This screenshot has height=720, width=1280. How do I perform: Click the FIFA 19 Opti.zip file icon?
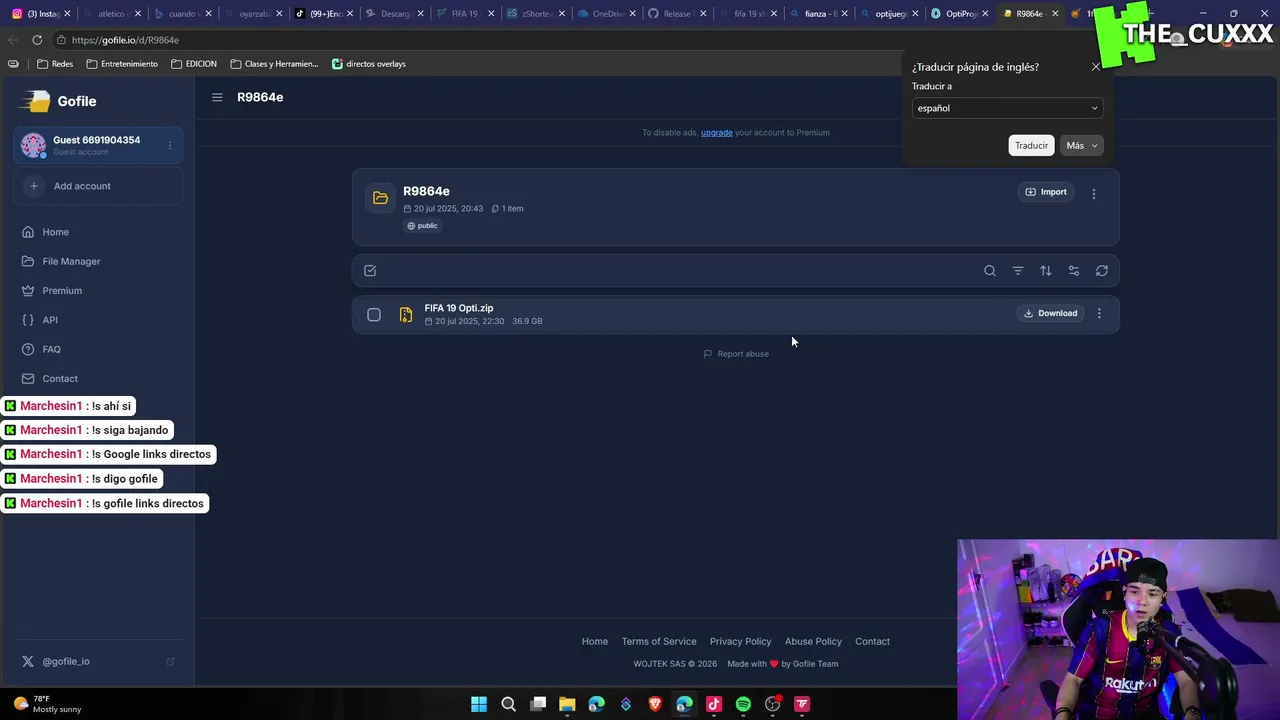(x=406, y=315)
